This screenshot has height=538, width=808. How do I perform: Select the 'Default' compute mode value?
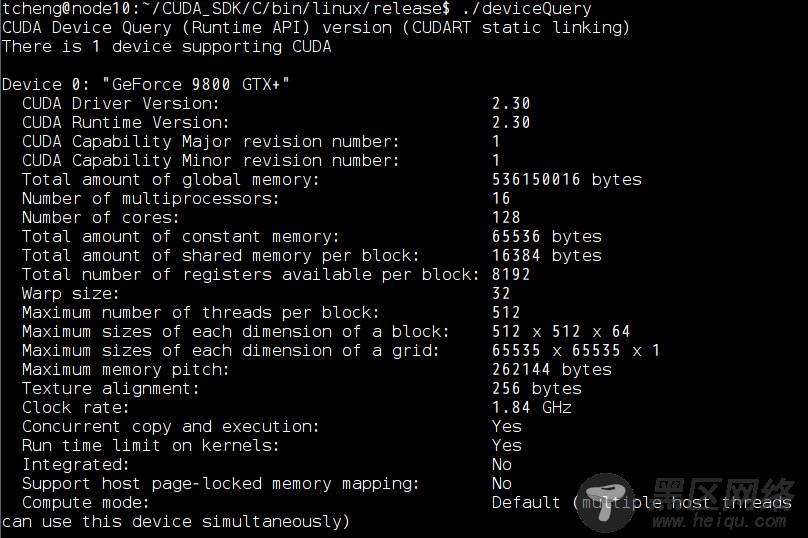click(526, 503)
